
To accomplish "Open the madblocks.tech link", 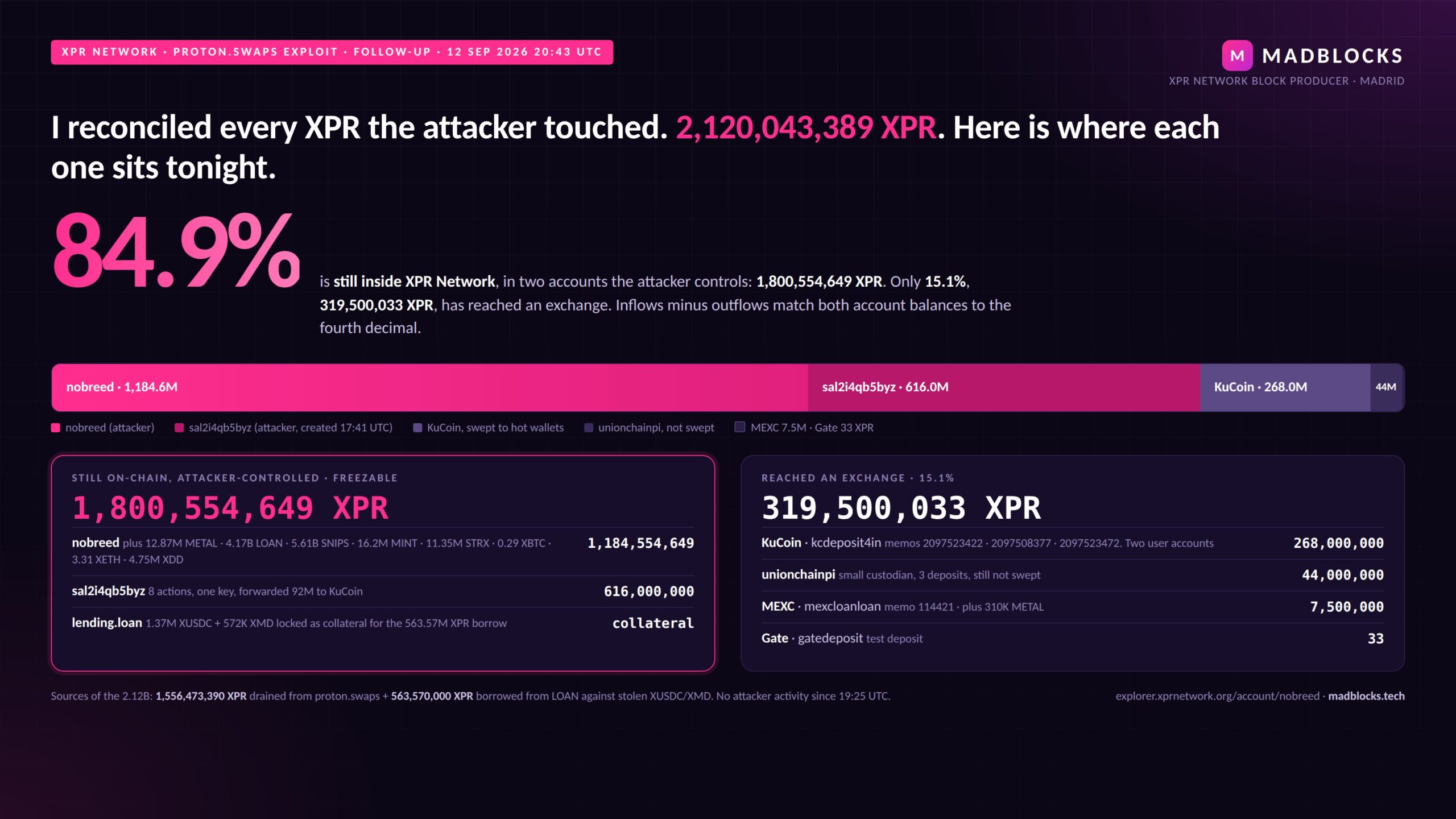I will tap(1366, 696).
